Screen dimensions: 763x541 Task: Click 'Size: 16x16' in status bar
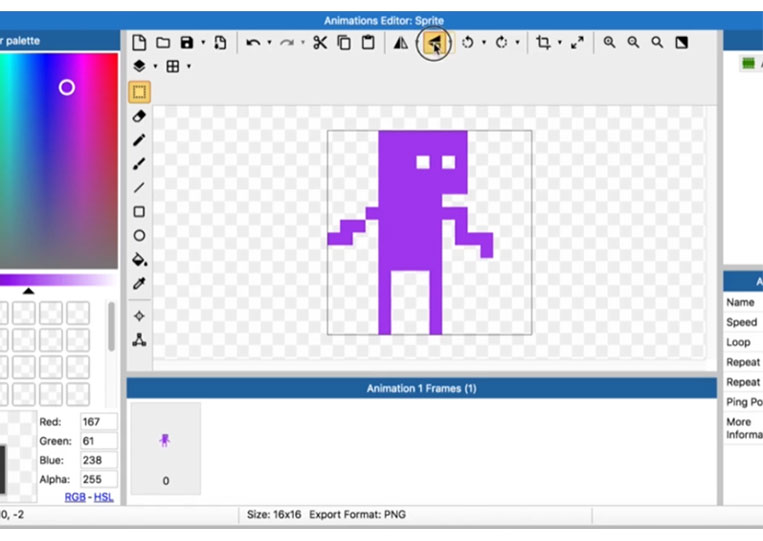tap(274, 514)
